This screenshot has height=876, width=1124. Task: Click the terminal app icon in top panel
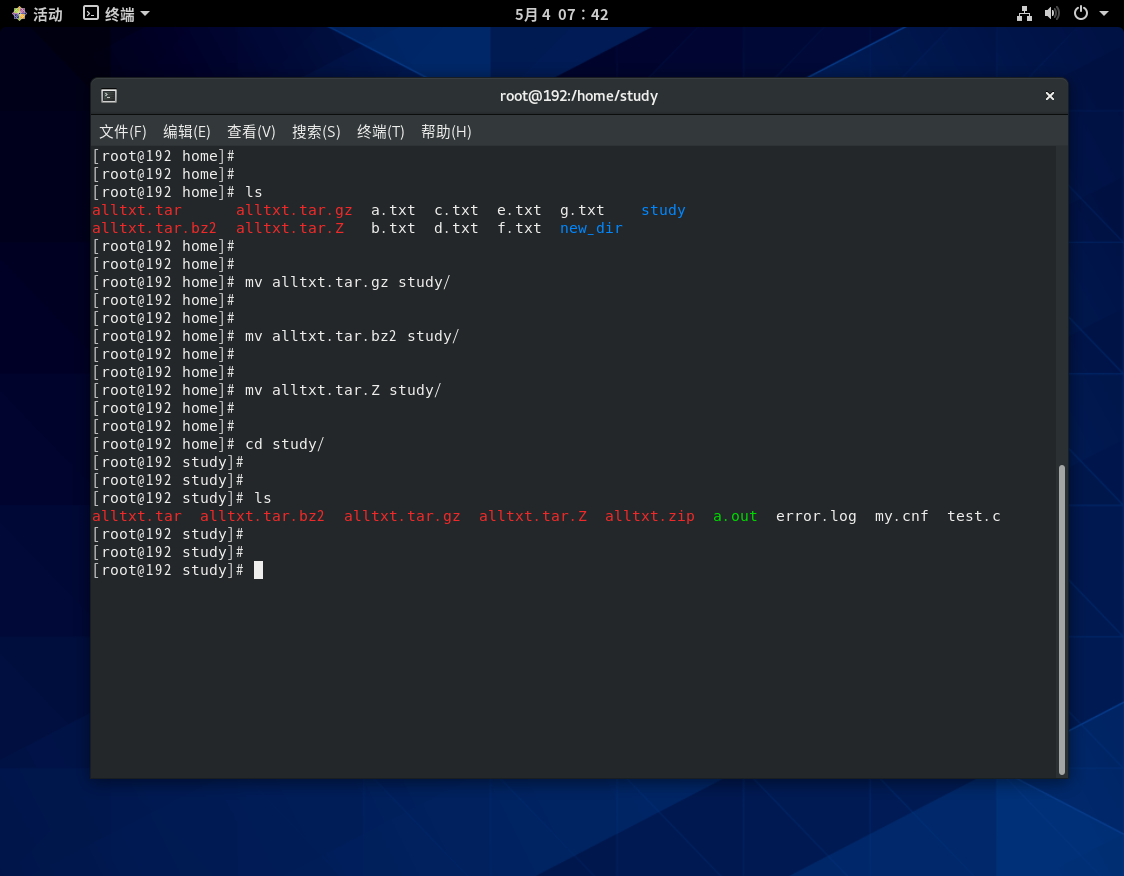tap(91, 14)
